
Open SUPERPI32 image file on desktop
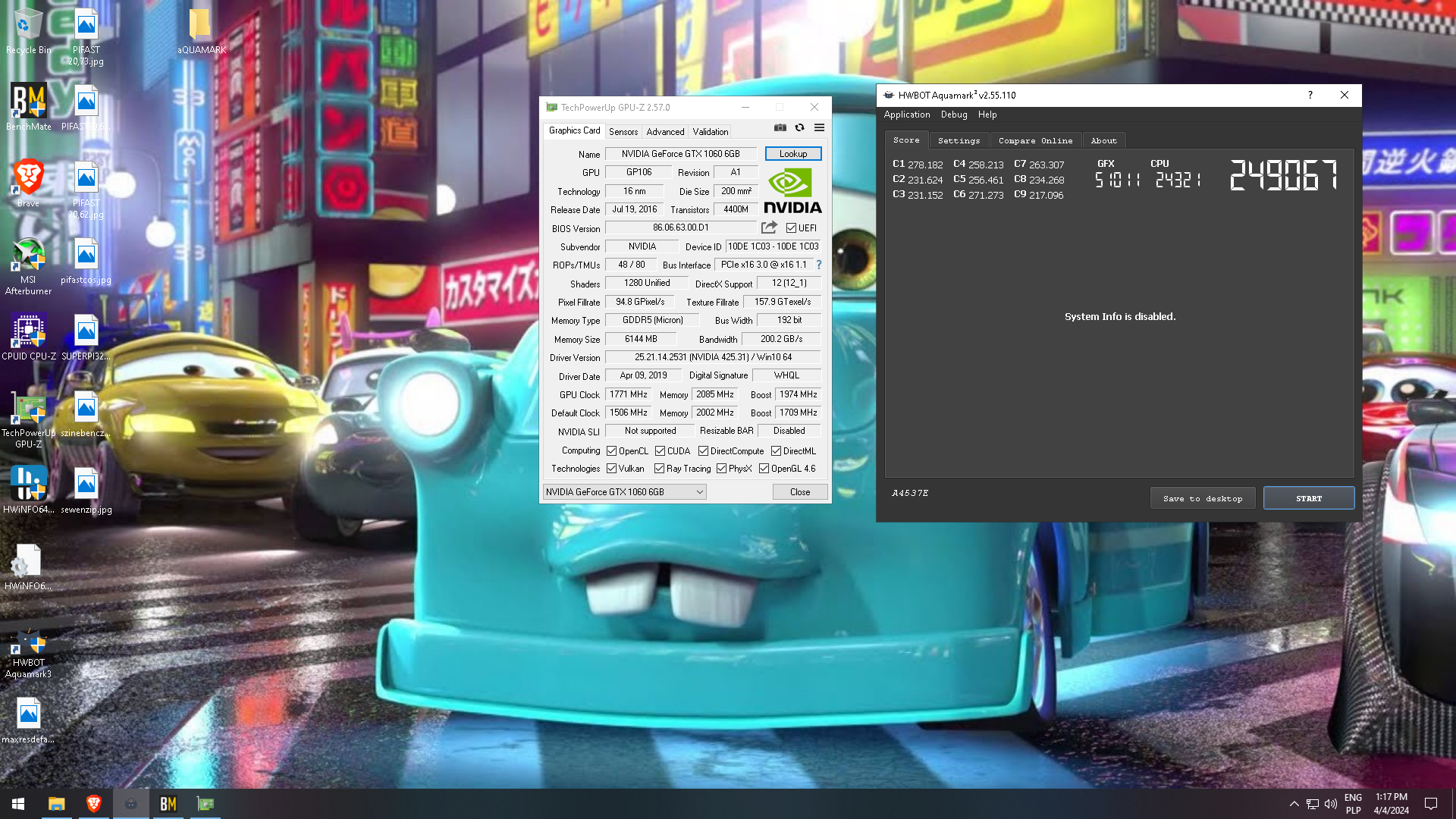click(x=86, y=337)
